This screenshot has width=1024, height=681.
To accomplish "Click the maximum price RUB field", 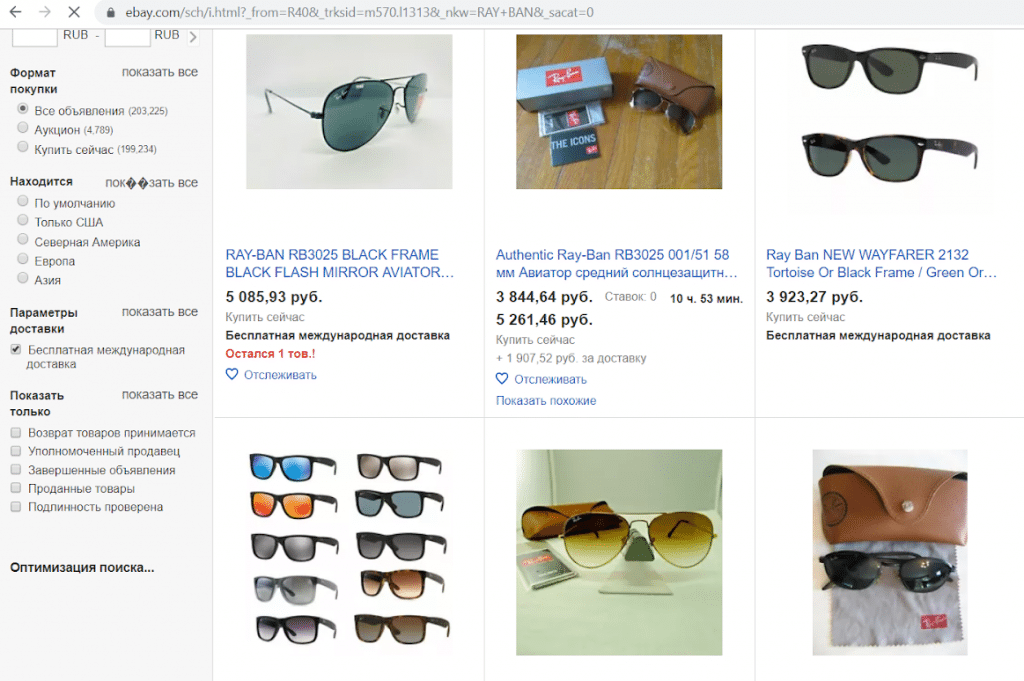I will (127, 37).
